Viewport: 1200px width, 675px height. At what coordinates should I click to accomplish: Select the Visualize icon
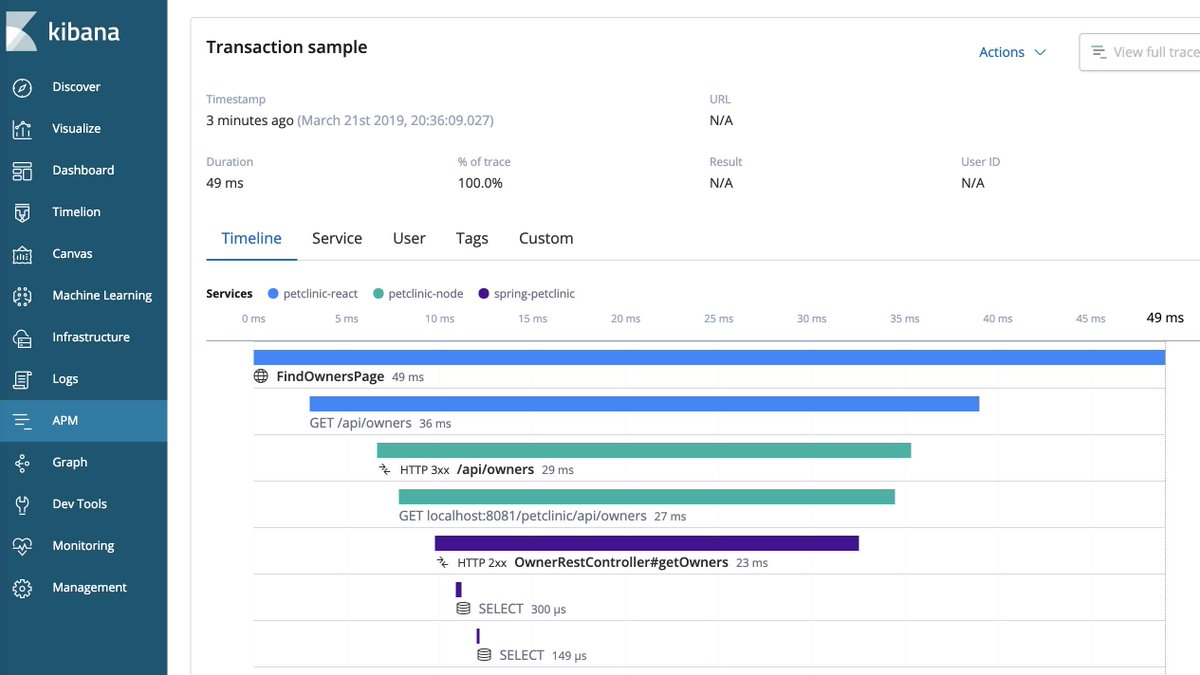[22, 128]
